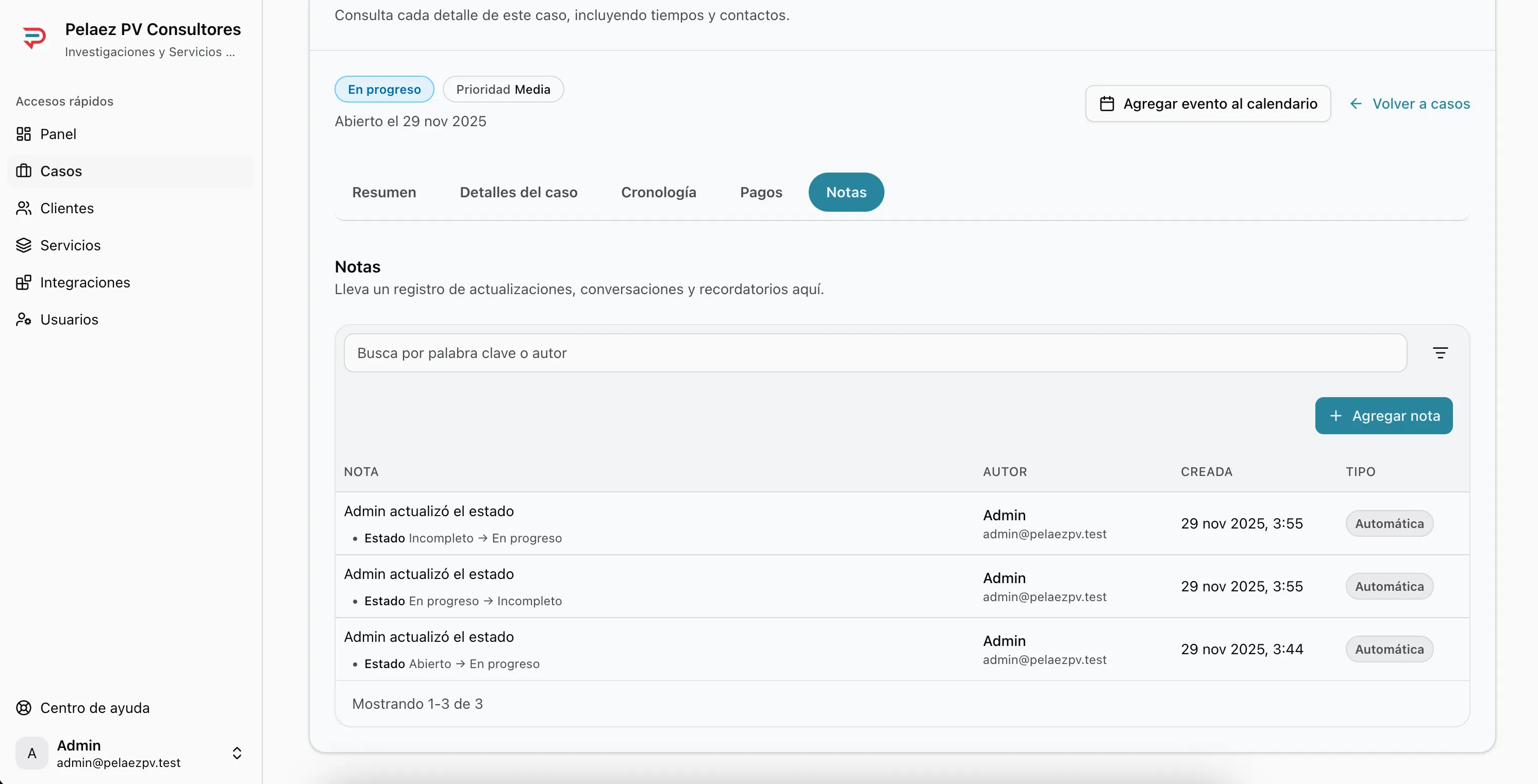
Task: Click the Admin avatar in the sidebar footer
Action: [x=32, y=753]
